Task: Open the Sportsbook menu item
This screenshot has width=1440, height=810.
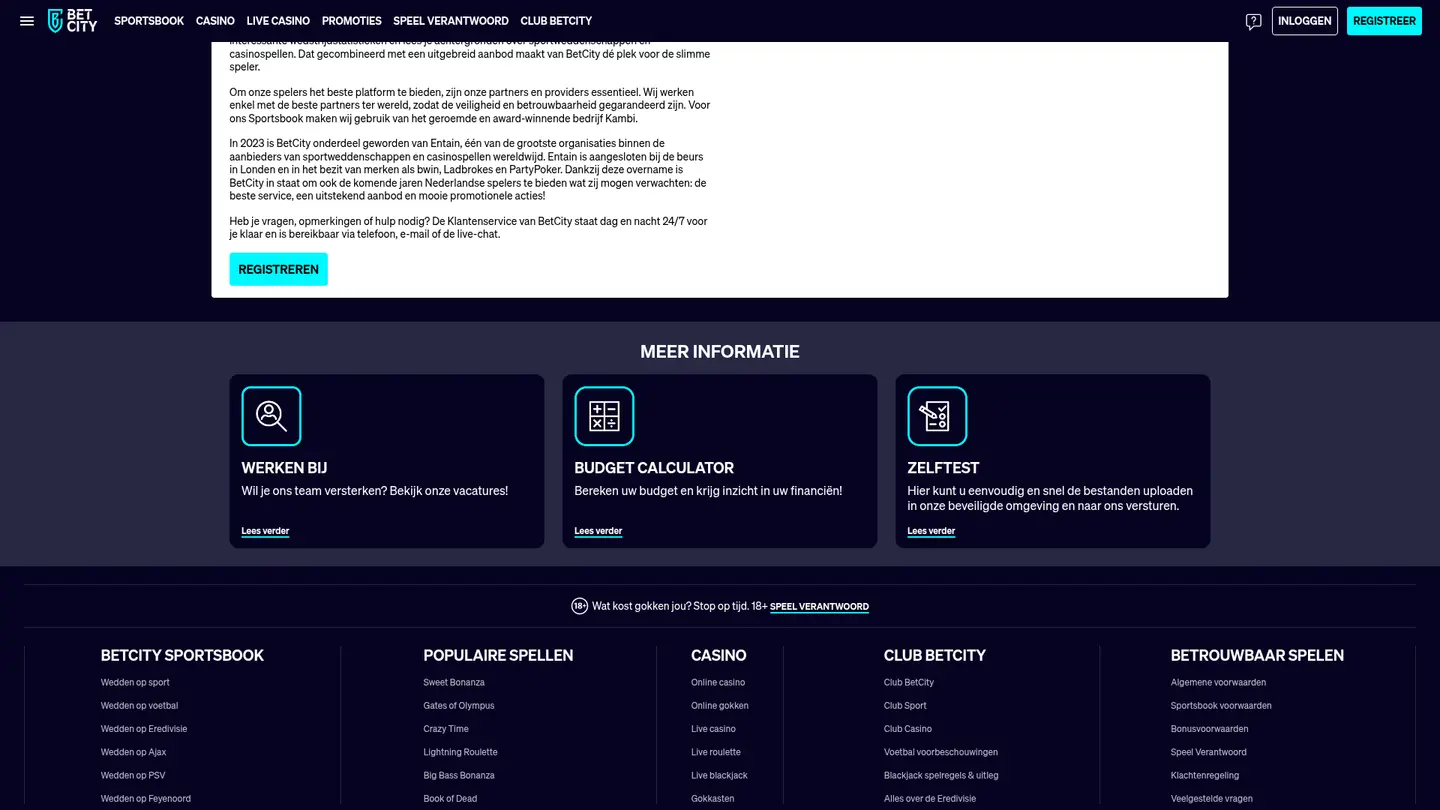Action: click(x=149, y=21)
